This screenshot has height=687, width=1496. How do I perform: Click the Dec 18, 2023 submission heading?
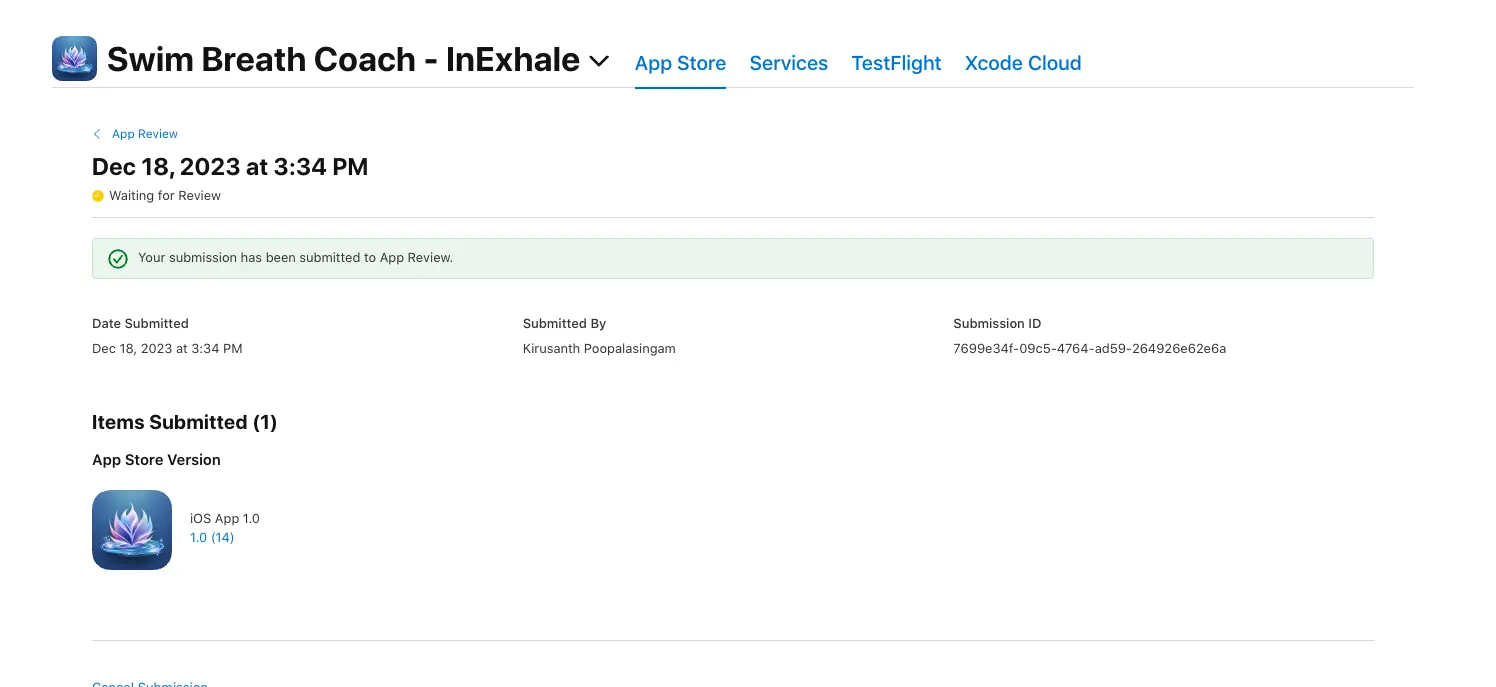(230, 167)
